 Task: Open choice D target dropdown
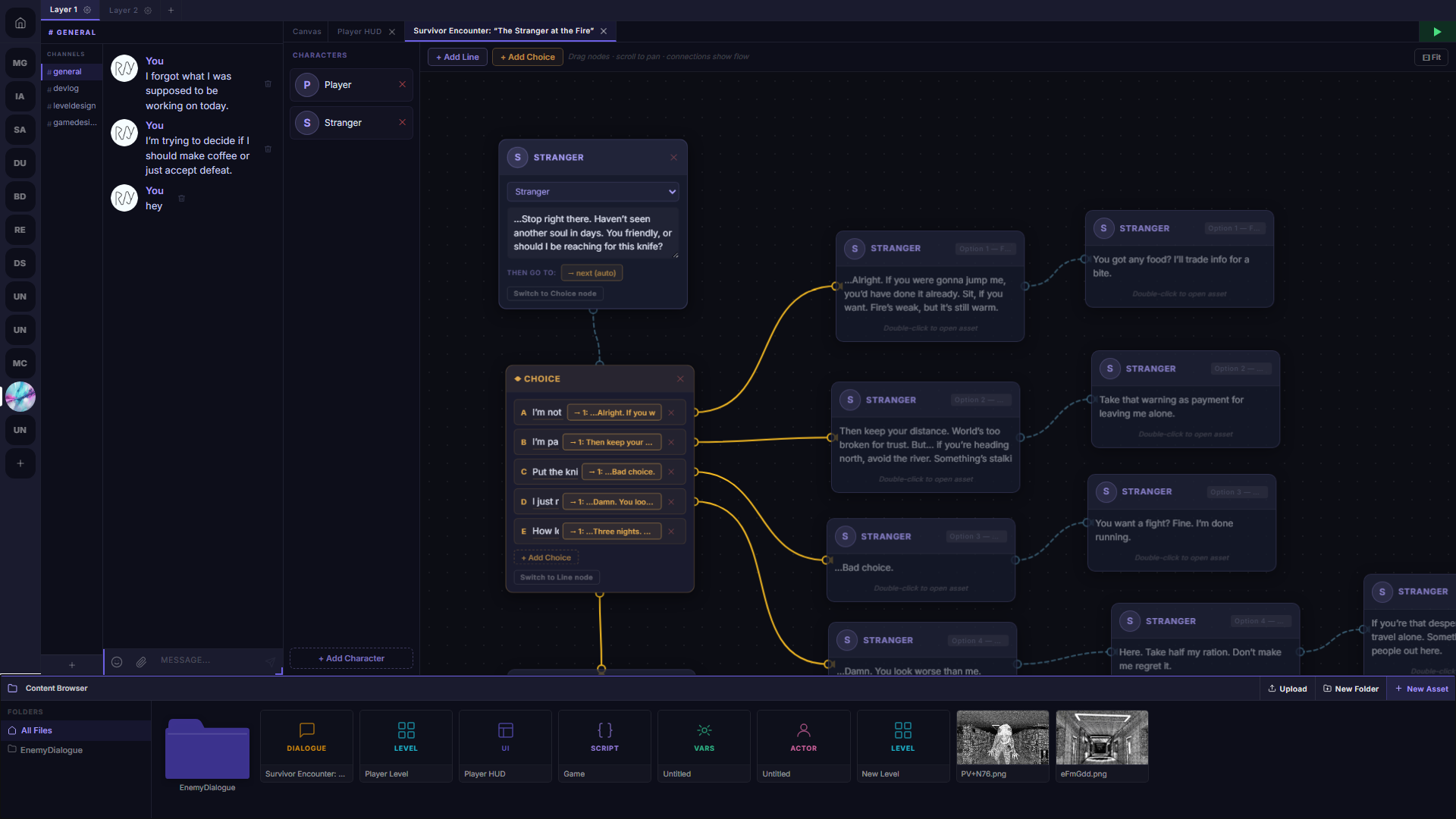click(x=612, y=502)
